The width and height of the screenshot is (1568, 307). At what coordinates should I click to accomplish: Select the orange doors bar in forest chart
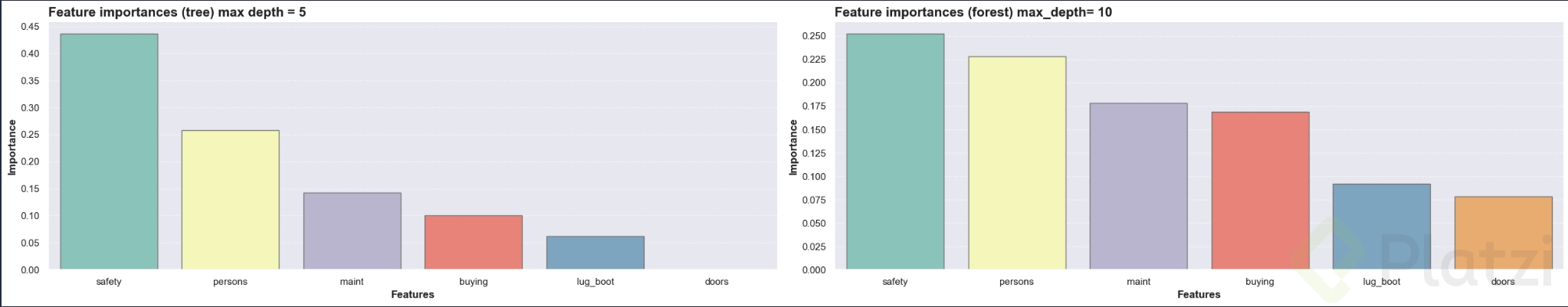coord(1502,233)
